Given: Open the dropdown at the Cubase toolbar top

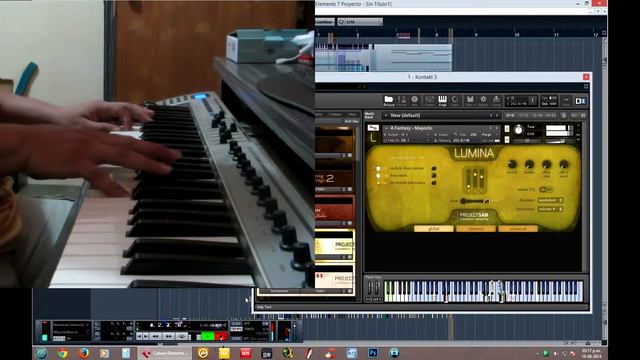Looking at the screenshot, I should click(x=360, y=22).
